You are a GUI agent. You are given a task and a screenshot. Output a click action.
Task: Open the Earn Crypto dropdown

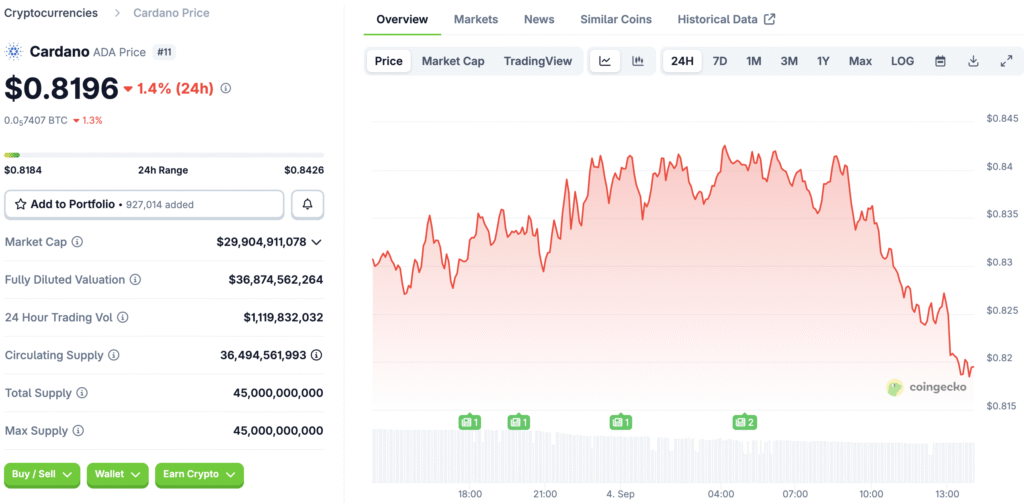tap(199, 474)
